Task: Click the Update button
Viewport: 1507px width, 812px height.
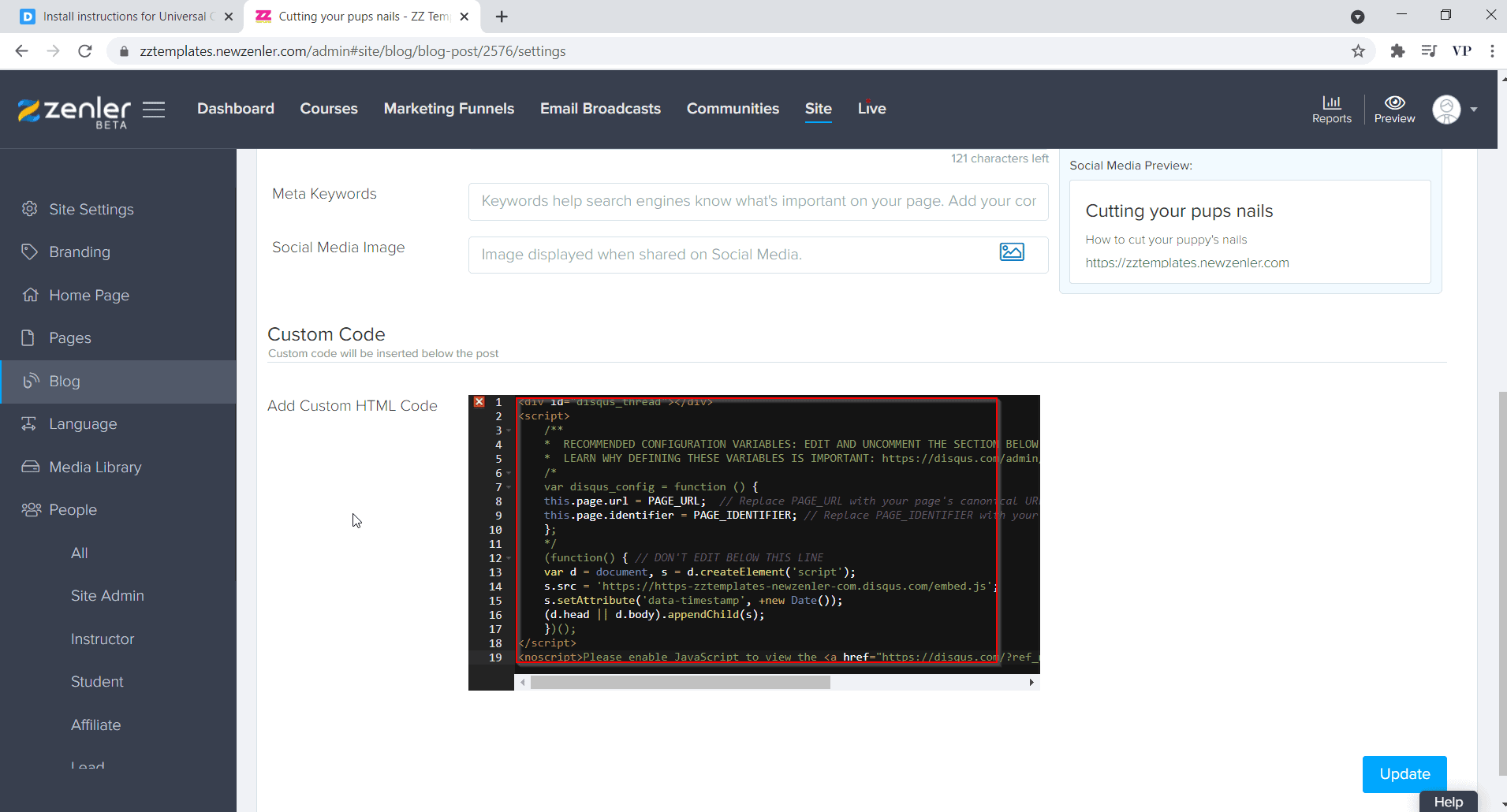Action: point(1404,774)
